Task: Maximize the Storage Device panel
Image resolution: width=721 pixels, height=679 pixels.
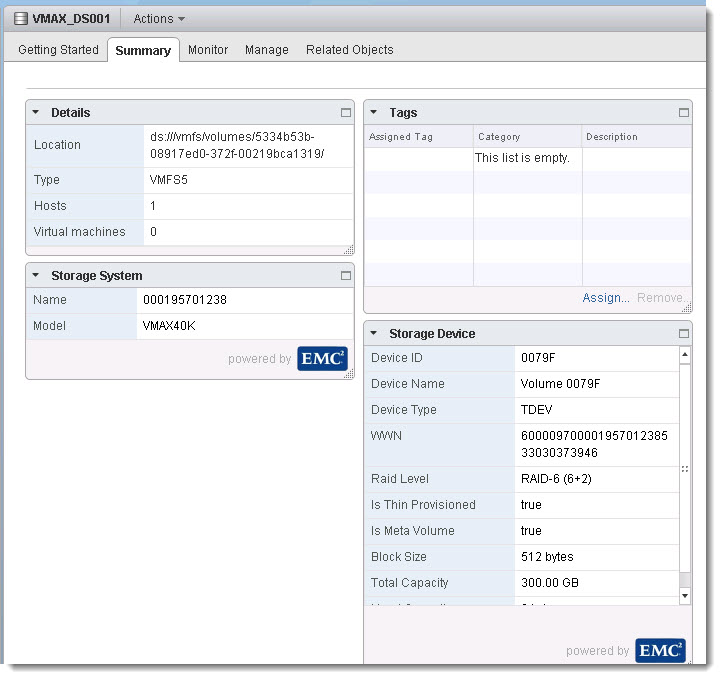Action: [x=684, y=333]
